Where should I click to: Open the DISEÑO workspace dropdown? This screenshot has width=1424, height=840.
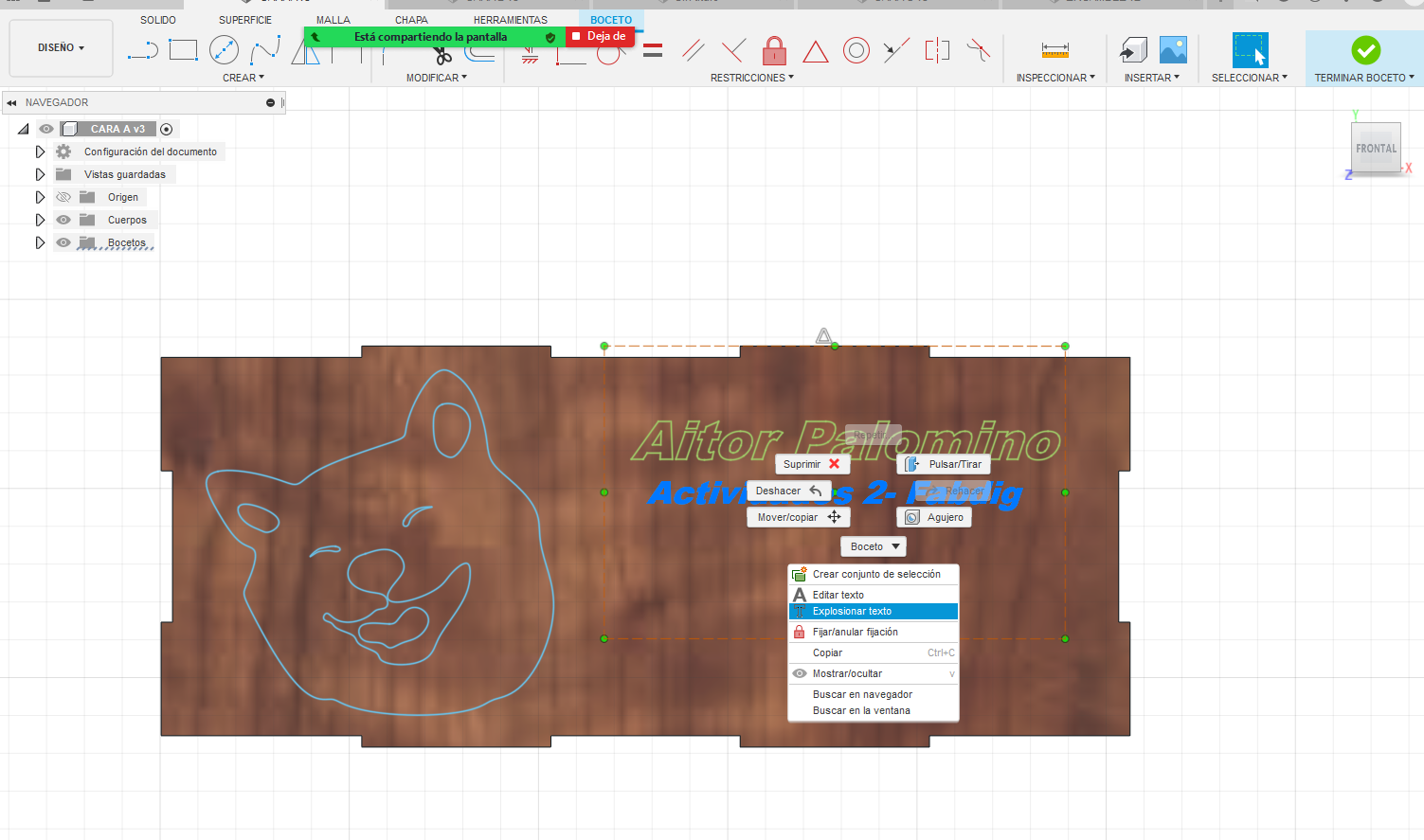coord(61,47)
